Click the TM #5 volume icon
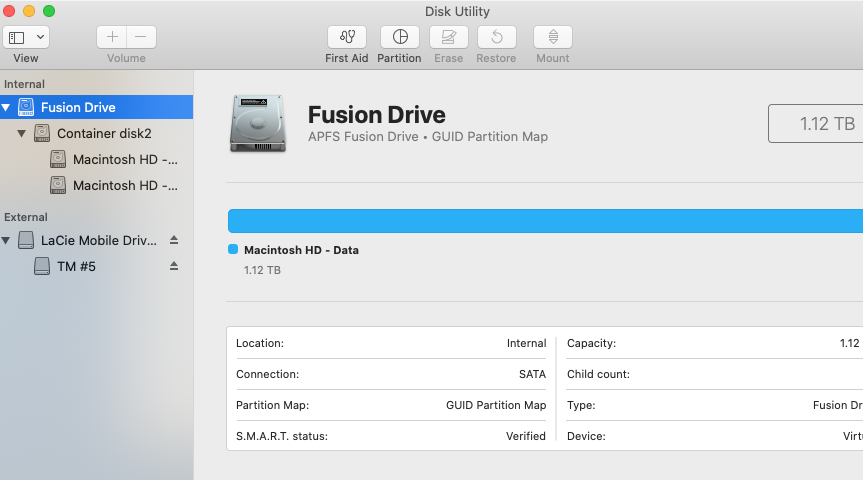Image resolution: width=863 pixels, height=480 pixels. (x=42, y=266)
